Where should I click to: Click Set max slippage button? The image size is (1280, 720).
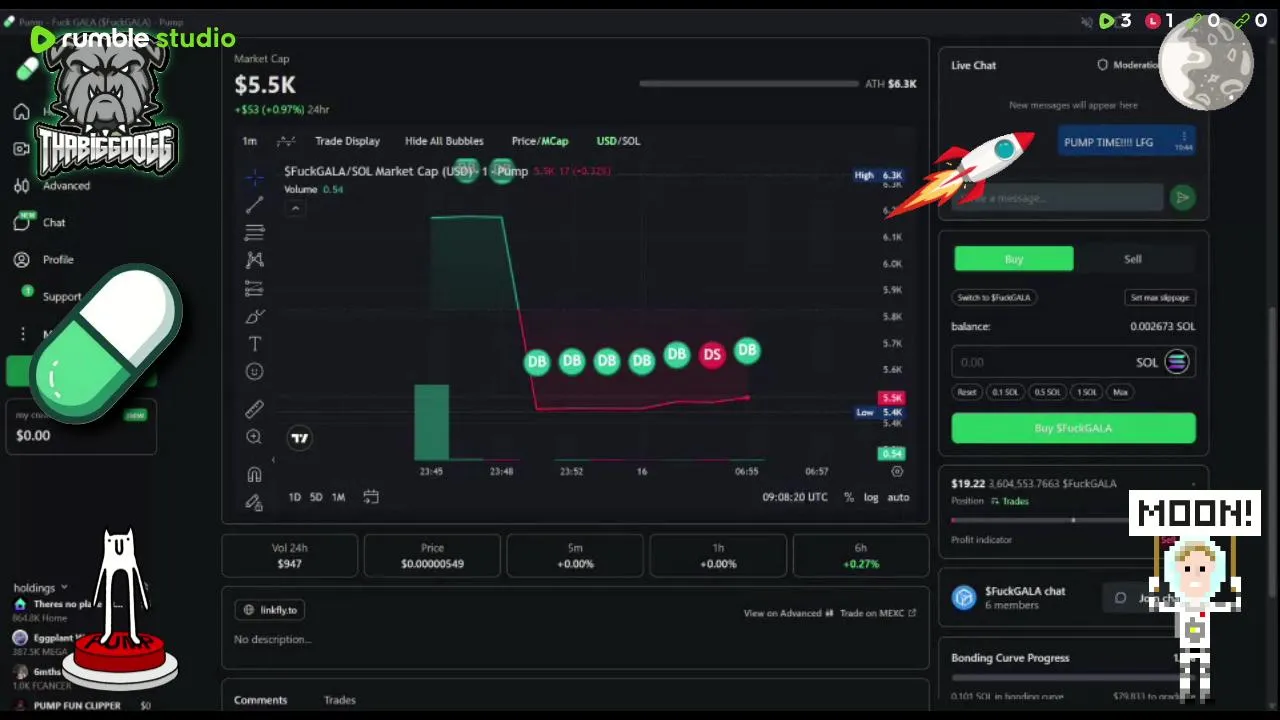[1160, 297]
